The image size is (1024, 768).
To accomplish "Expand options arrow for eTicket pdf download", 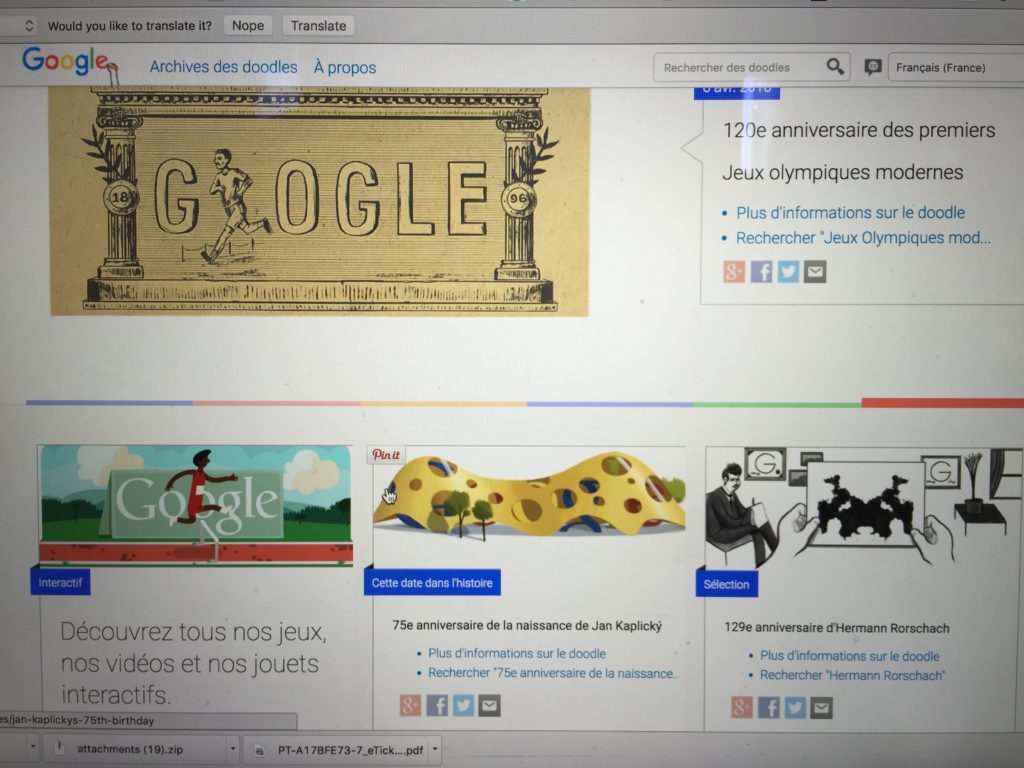I will click(x=435, y=749).
